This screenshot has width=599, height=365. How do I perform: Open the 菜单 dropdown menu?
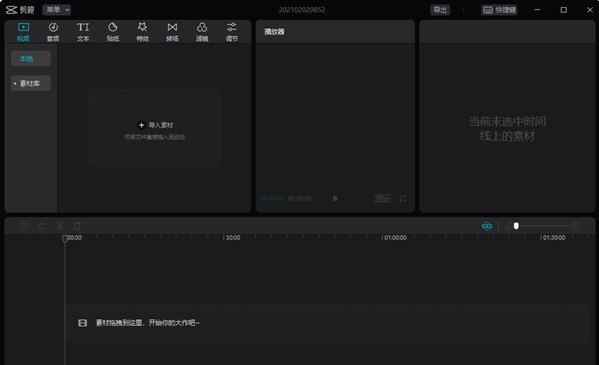[x=57, y=10]
